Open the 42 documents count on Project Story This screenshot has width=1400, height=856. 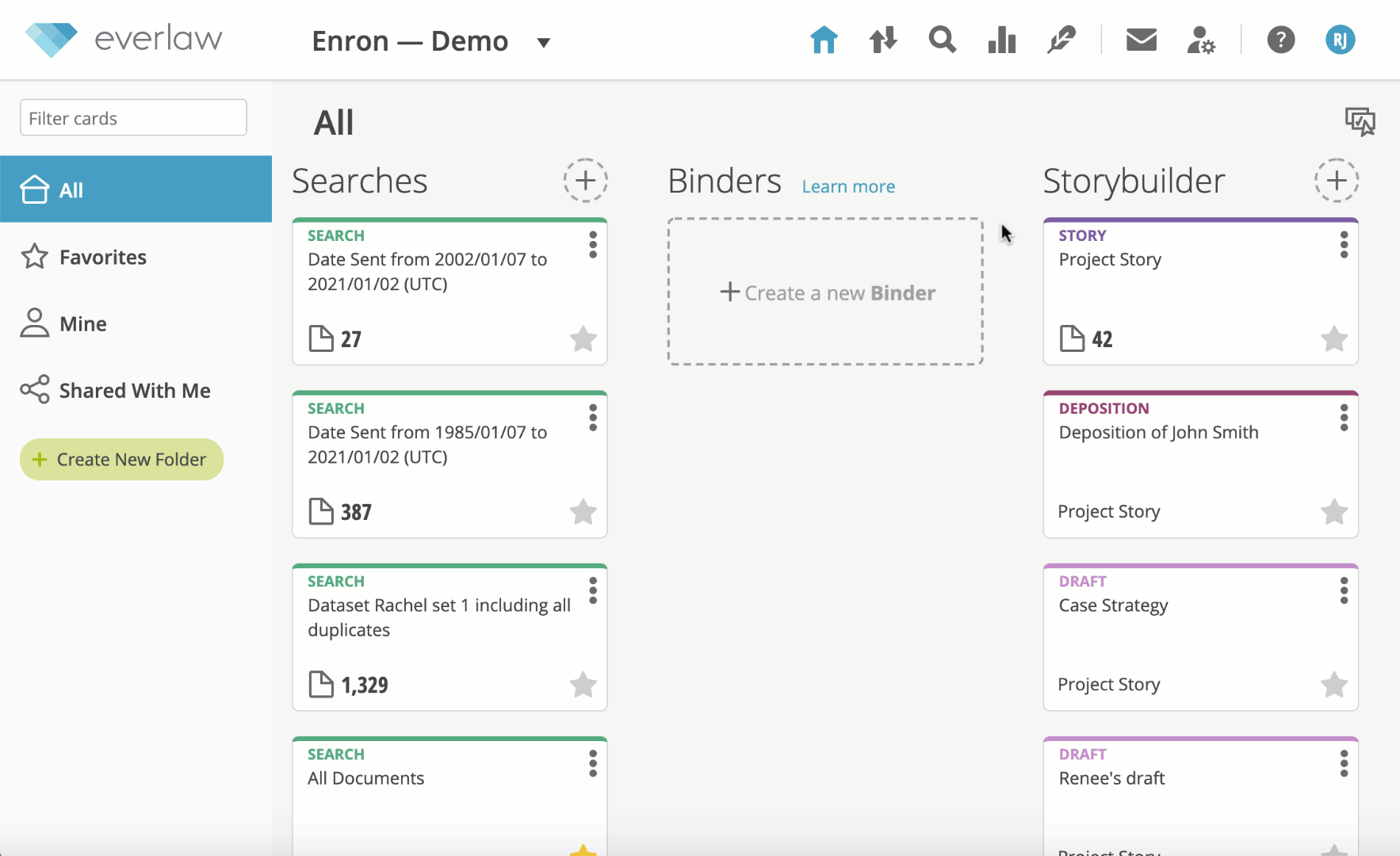[x=1086, y=339]
